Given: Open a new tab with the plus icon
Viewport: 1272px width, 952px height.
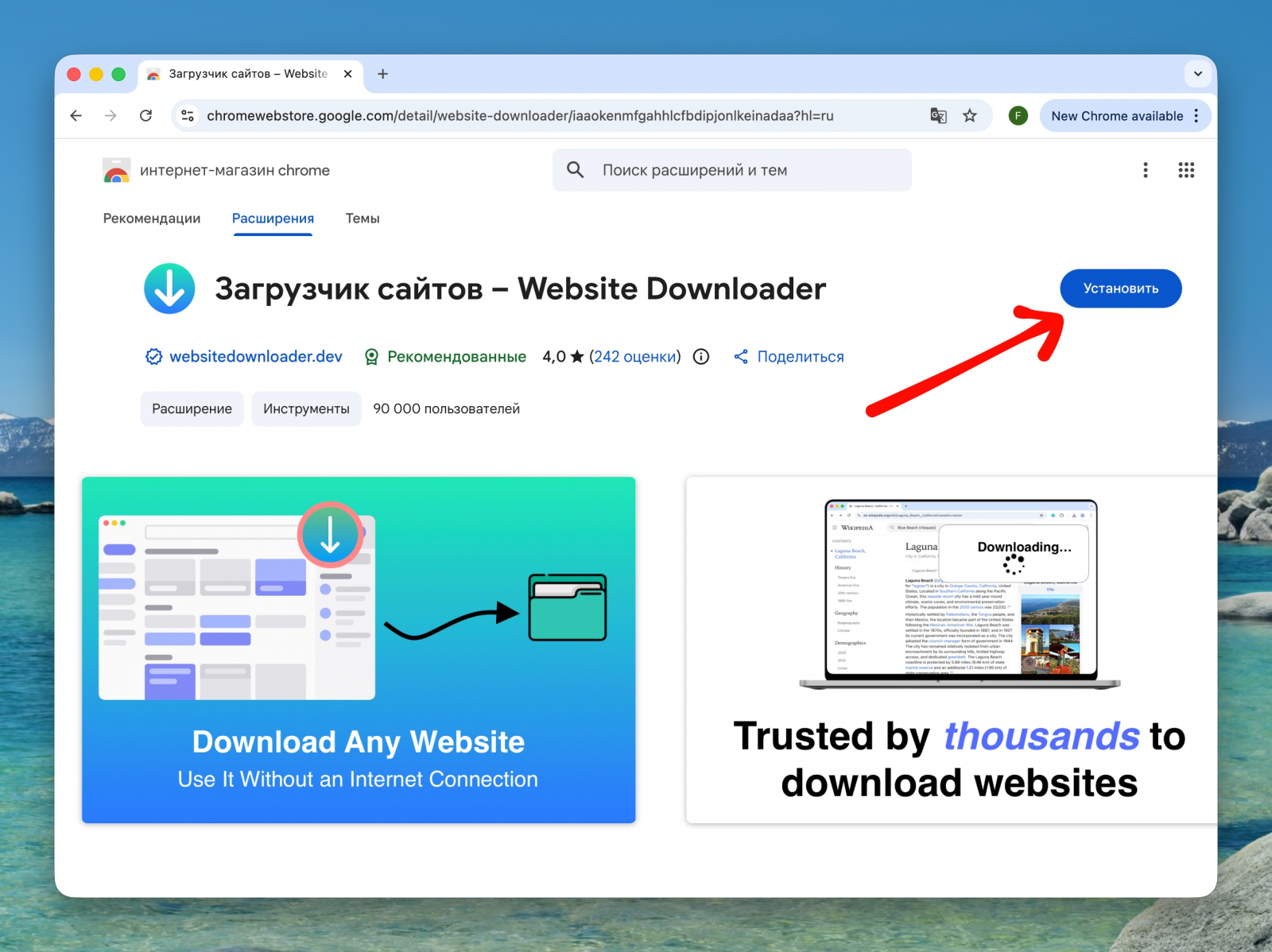Looking at the screenshot, I should pos(382,73).
